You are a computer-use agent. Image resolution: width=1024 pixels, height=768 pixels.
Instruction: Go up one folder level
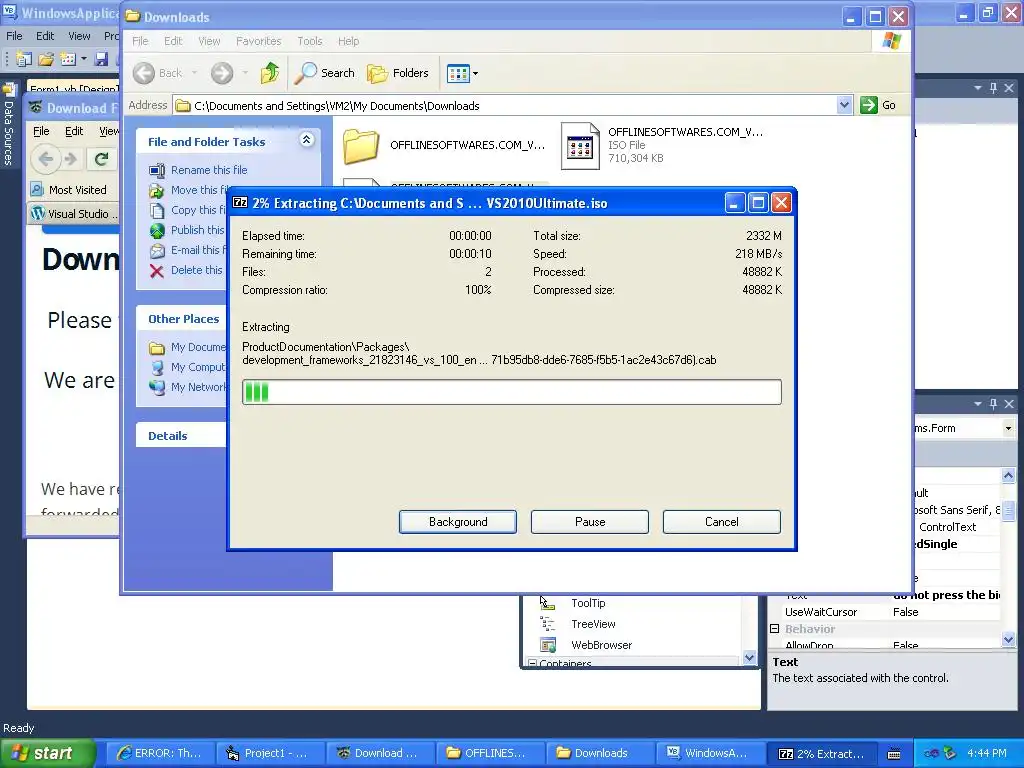tap(270, 73)
